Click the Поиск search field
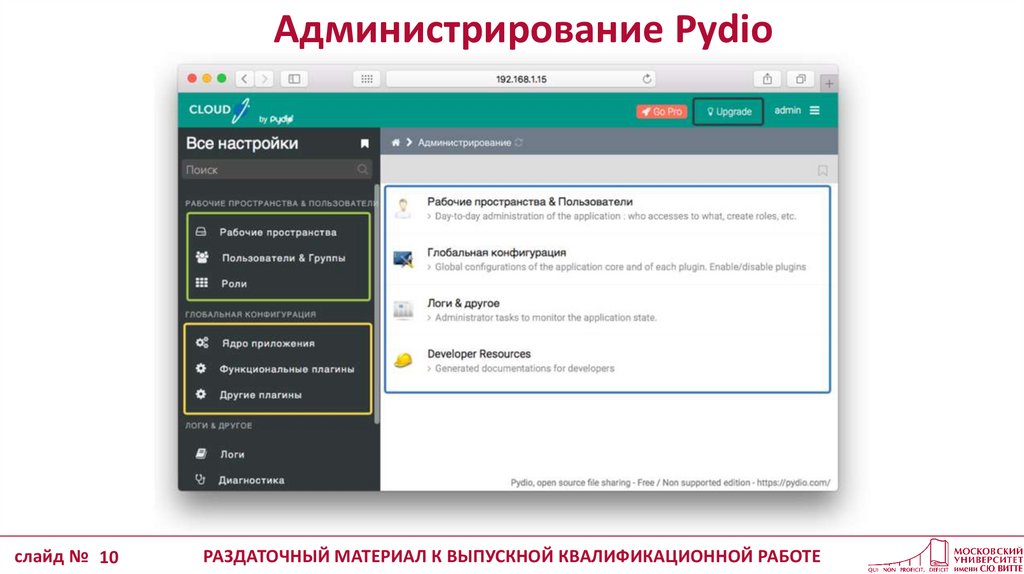The width and height of the screenshot is (1024, 574). [268, 170]
